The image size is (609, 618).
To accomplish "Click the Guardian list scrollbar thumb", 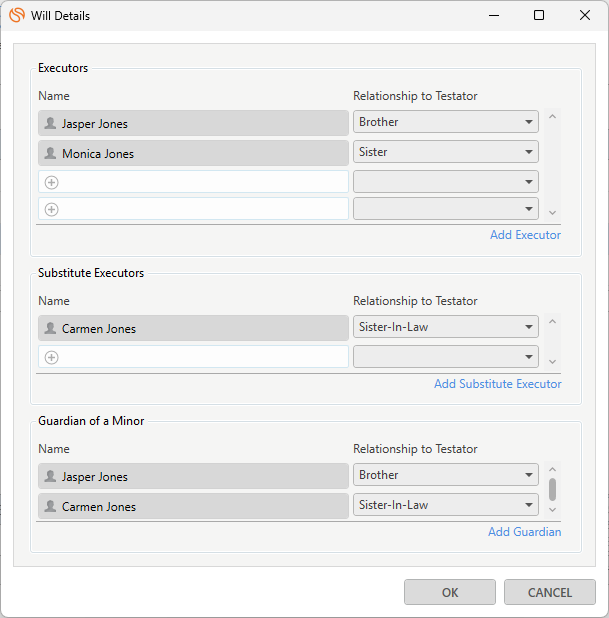I will 553,489.
